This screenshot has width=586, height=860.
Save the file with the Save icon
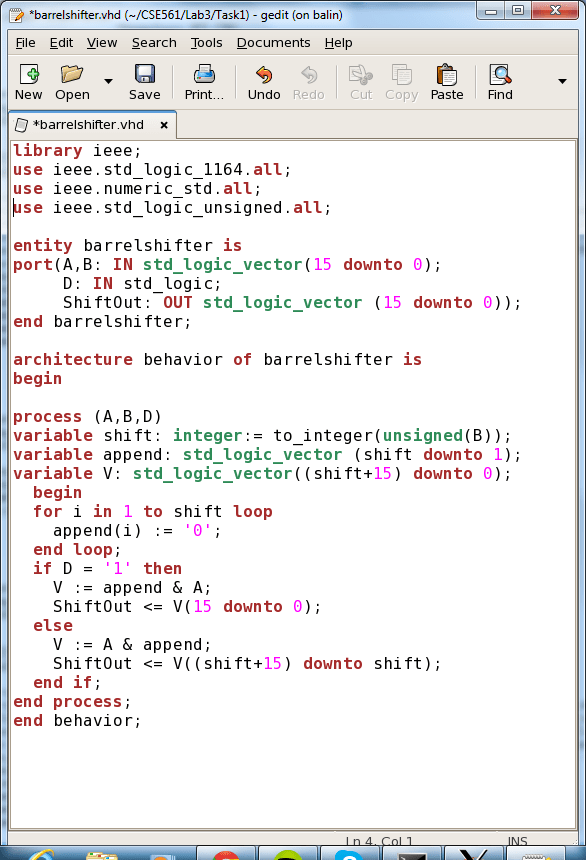tap(145, 75)
